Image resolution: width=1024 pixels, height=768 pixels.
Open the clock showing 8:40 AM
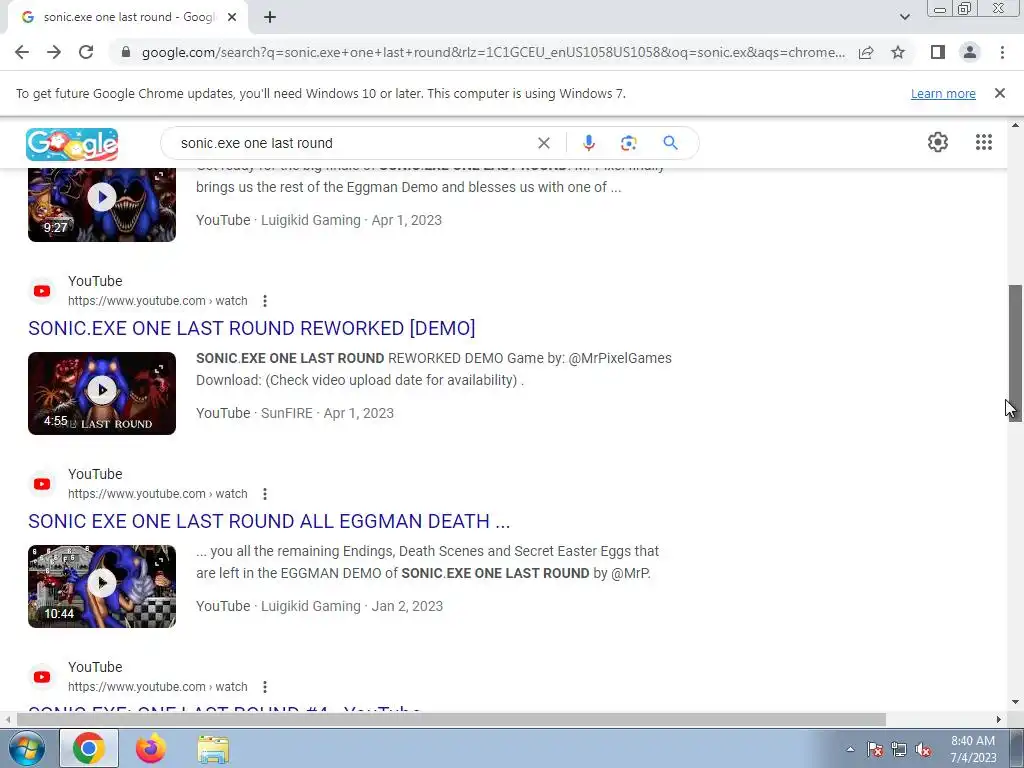click(x=973, y=749)
